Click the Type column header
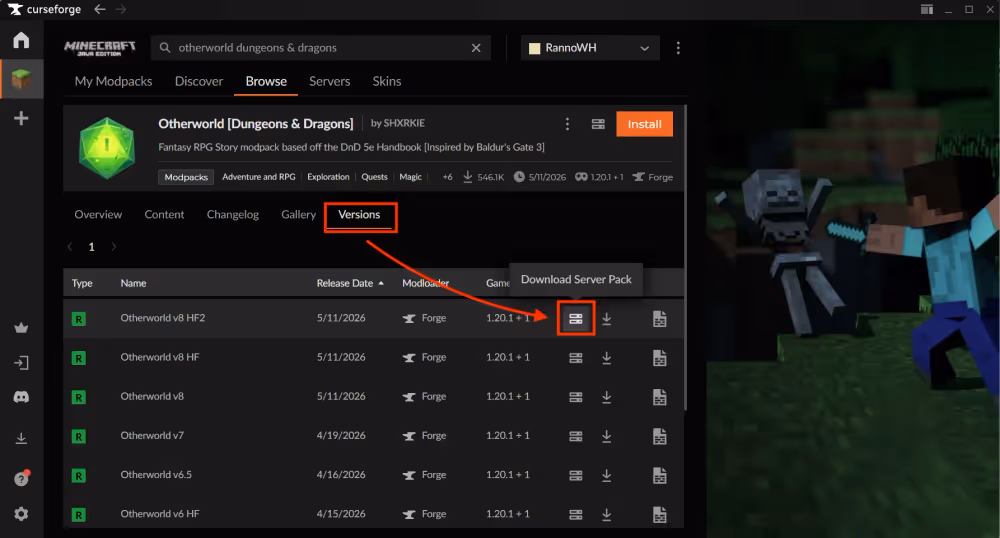The width and height of the screenshot is (1000, 538). click(x=82, y=283)
